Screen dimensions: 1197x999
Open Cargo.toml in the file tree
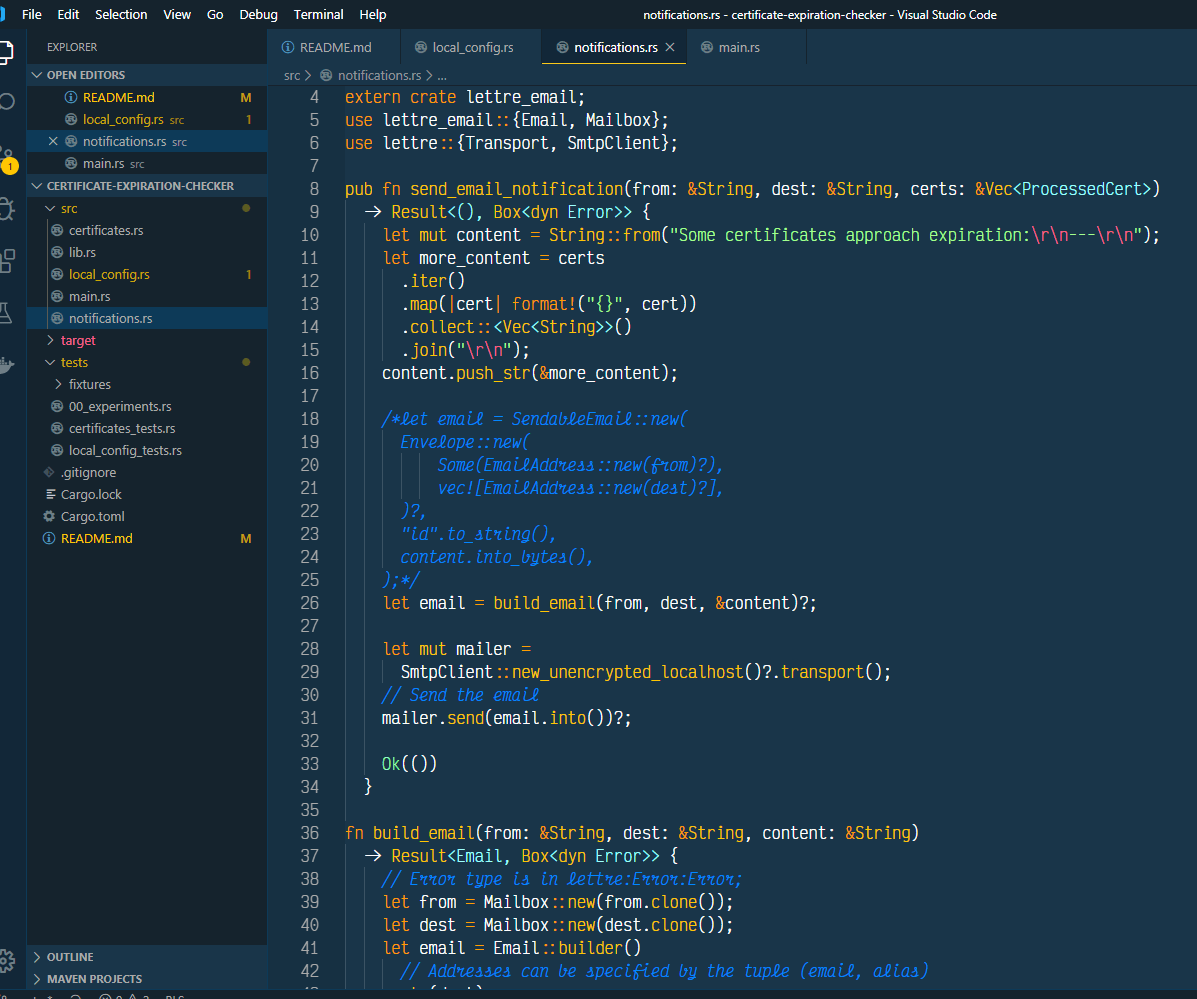[x=92, y=517]
